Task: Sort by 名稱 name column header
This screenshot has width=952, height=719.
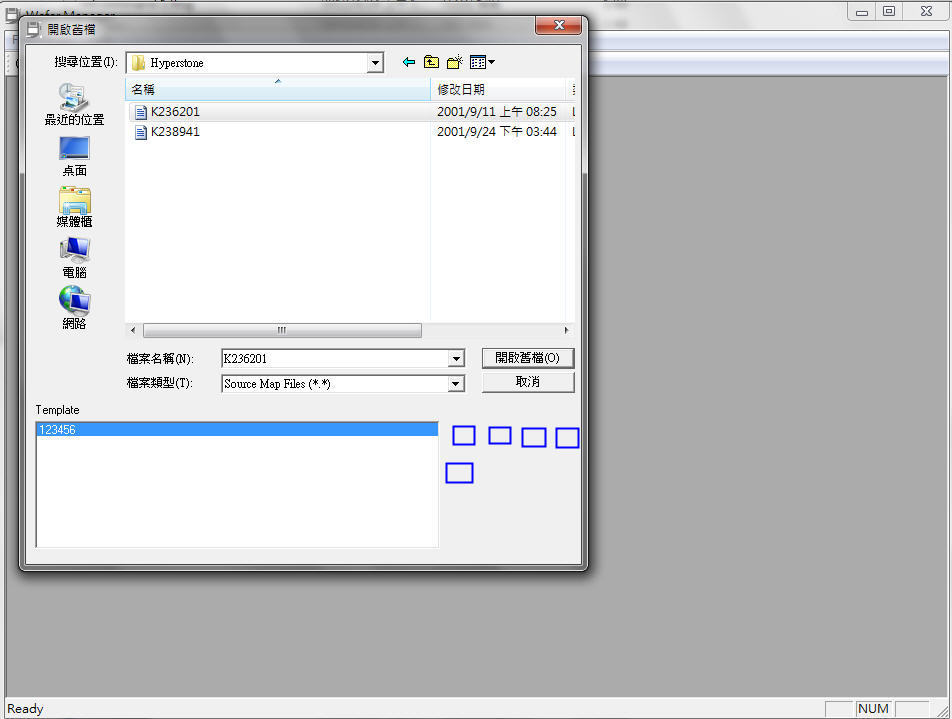Action: click(x=277, y=89)
